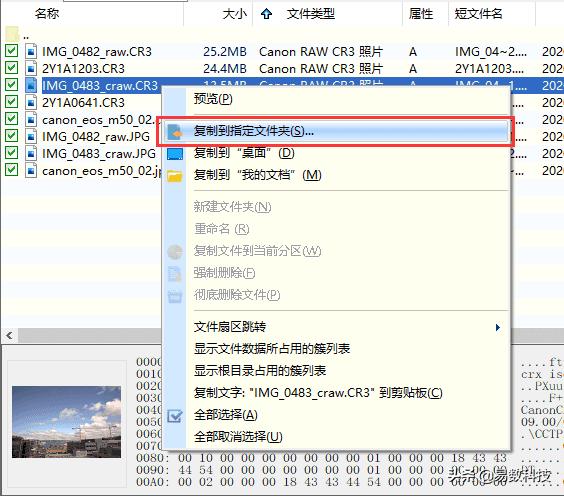
Task: Uncheck the canon_eos_m50_02 CR3 row checkbox
Action: tap(12, 118)
